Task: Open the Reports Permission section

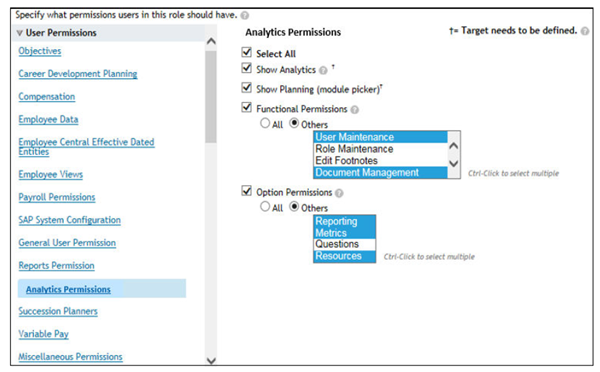Action: [x=56, y=266]
